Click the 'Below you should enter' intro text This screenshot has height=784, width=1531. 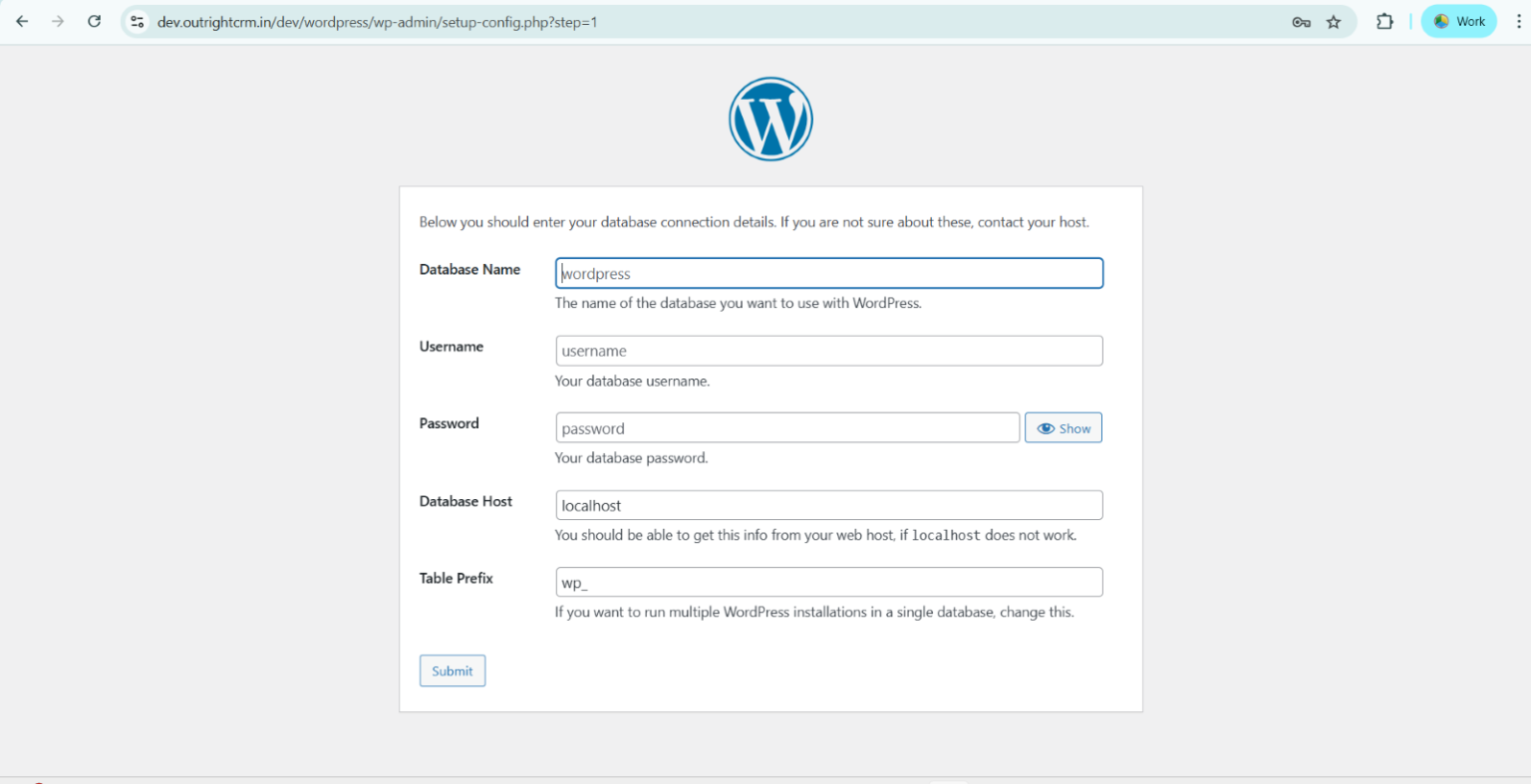tap(755, 222)
